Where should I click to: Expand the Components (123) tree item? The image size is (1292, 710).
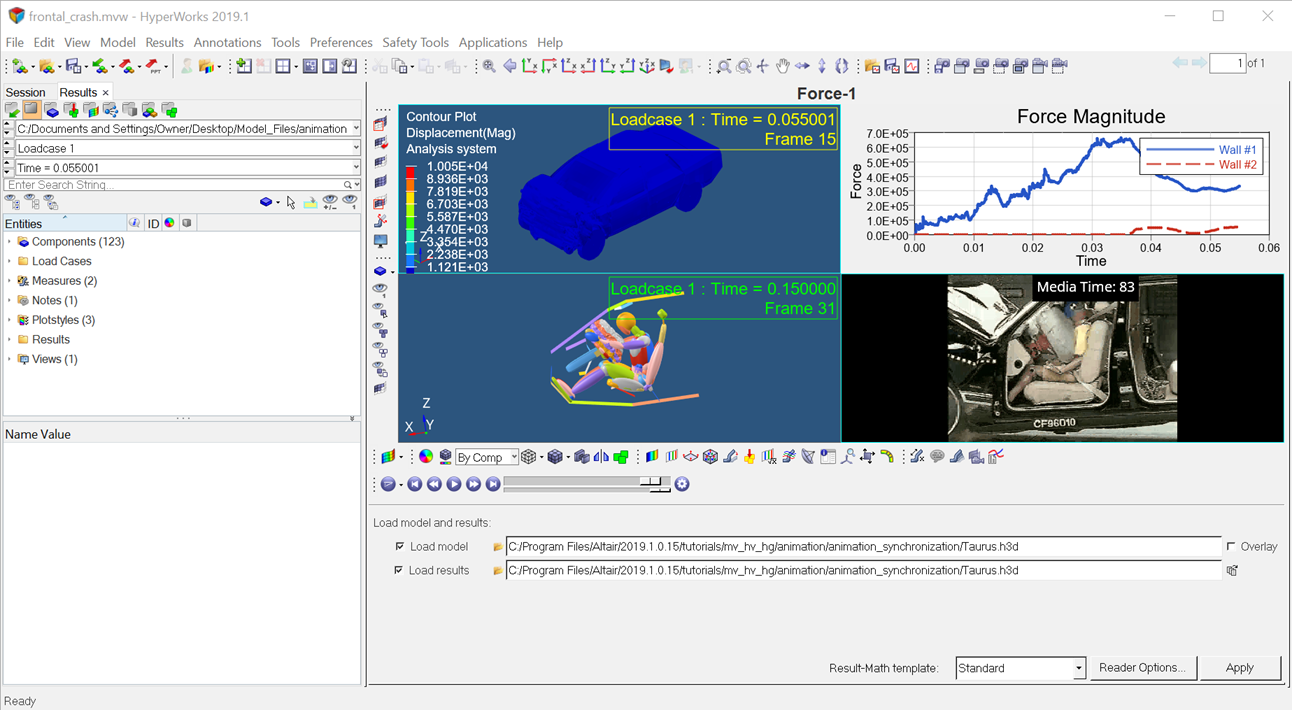9,241
